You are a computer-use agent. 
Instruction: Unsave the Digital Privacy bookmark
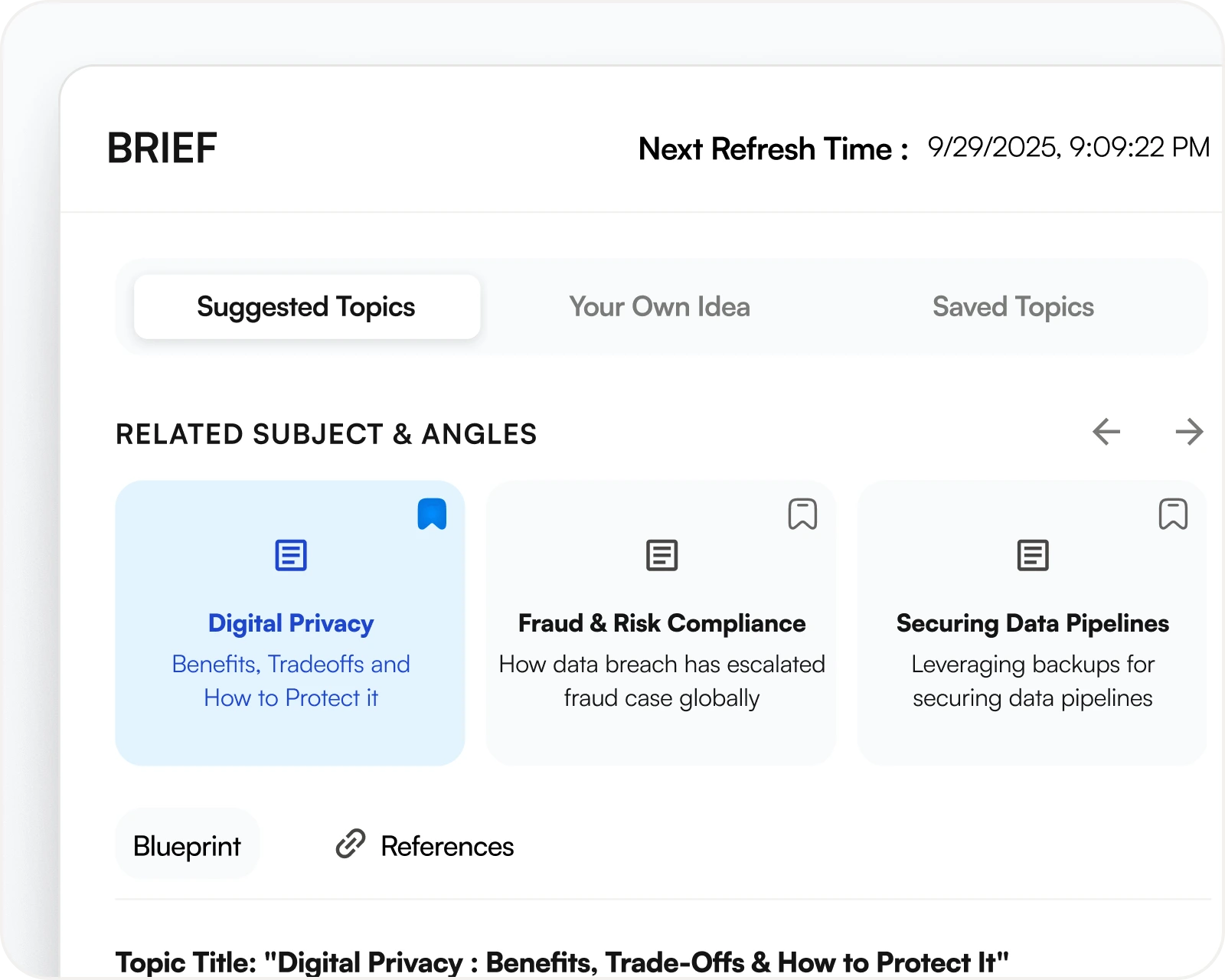pos(432,514)
